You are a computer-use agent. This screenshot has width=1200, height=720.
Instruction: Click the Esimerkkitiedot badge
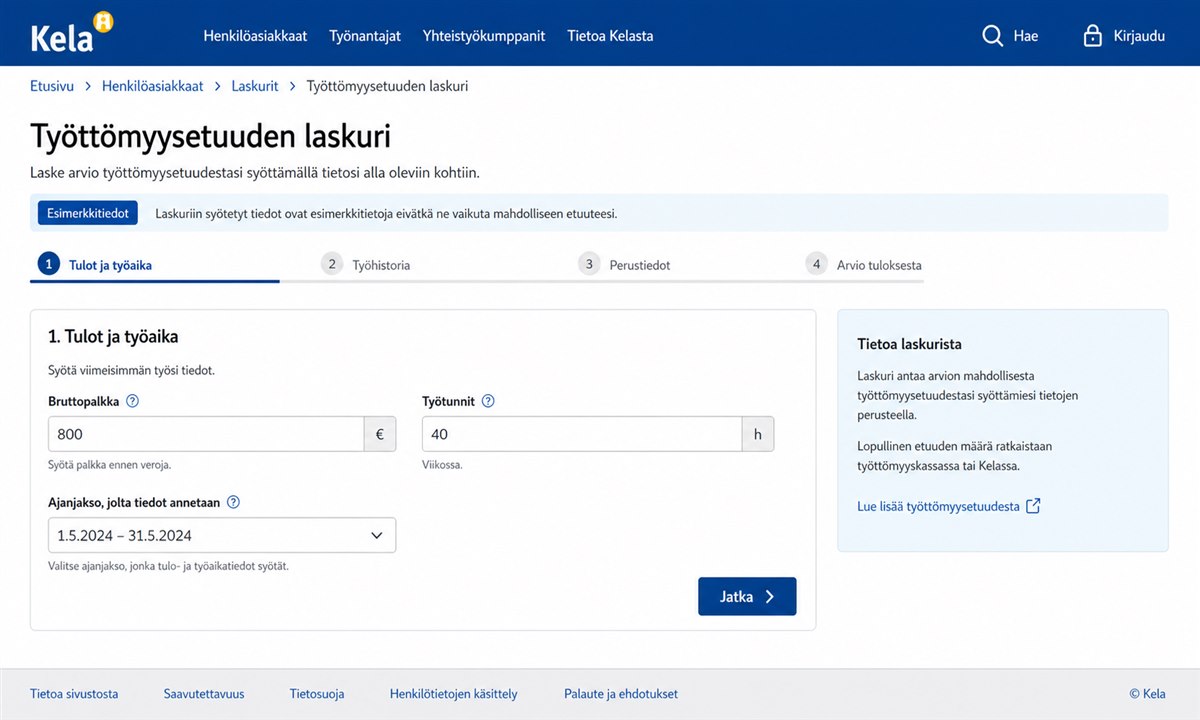88,213
